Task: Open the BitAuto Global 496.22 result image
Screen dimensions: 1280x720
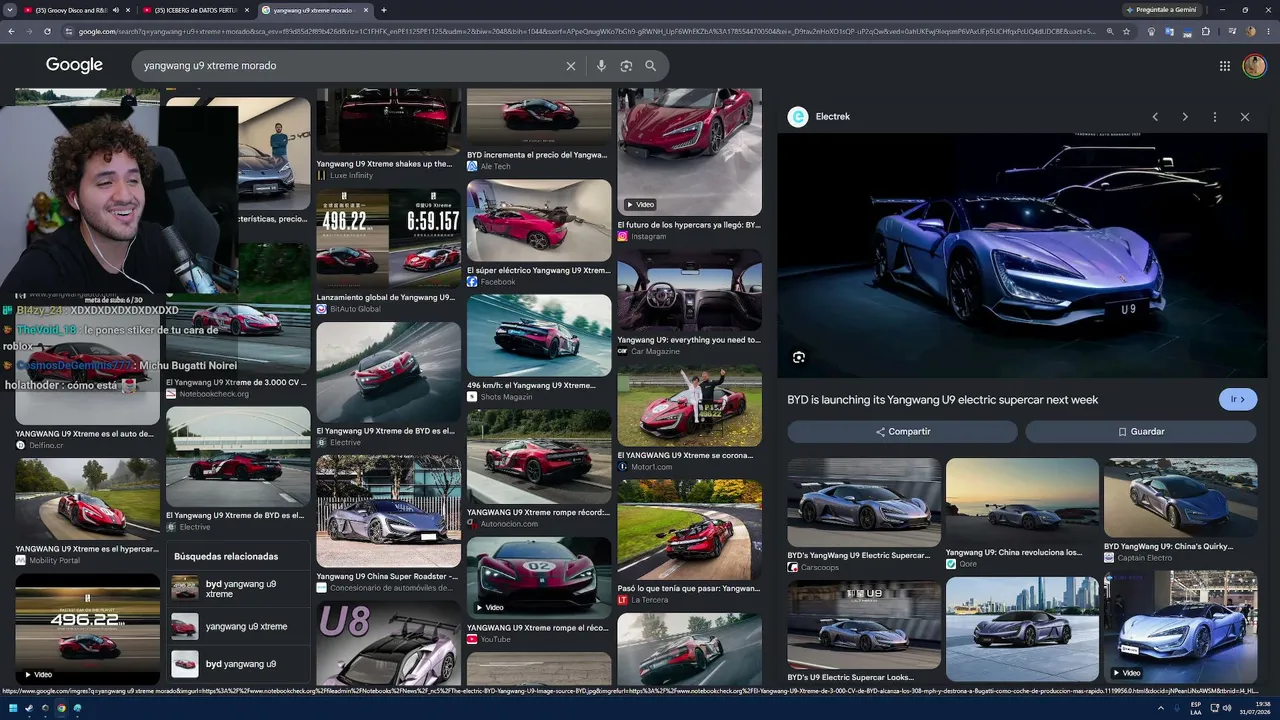Action: pos(388,238)
